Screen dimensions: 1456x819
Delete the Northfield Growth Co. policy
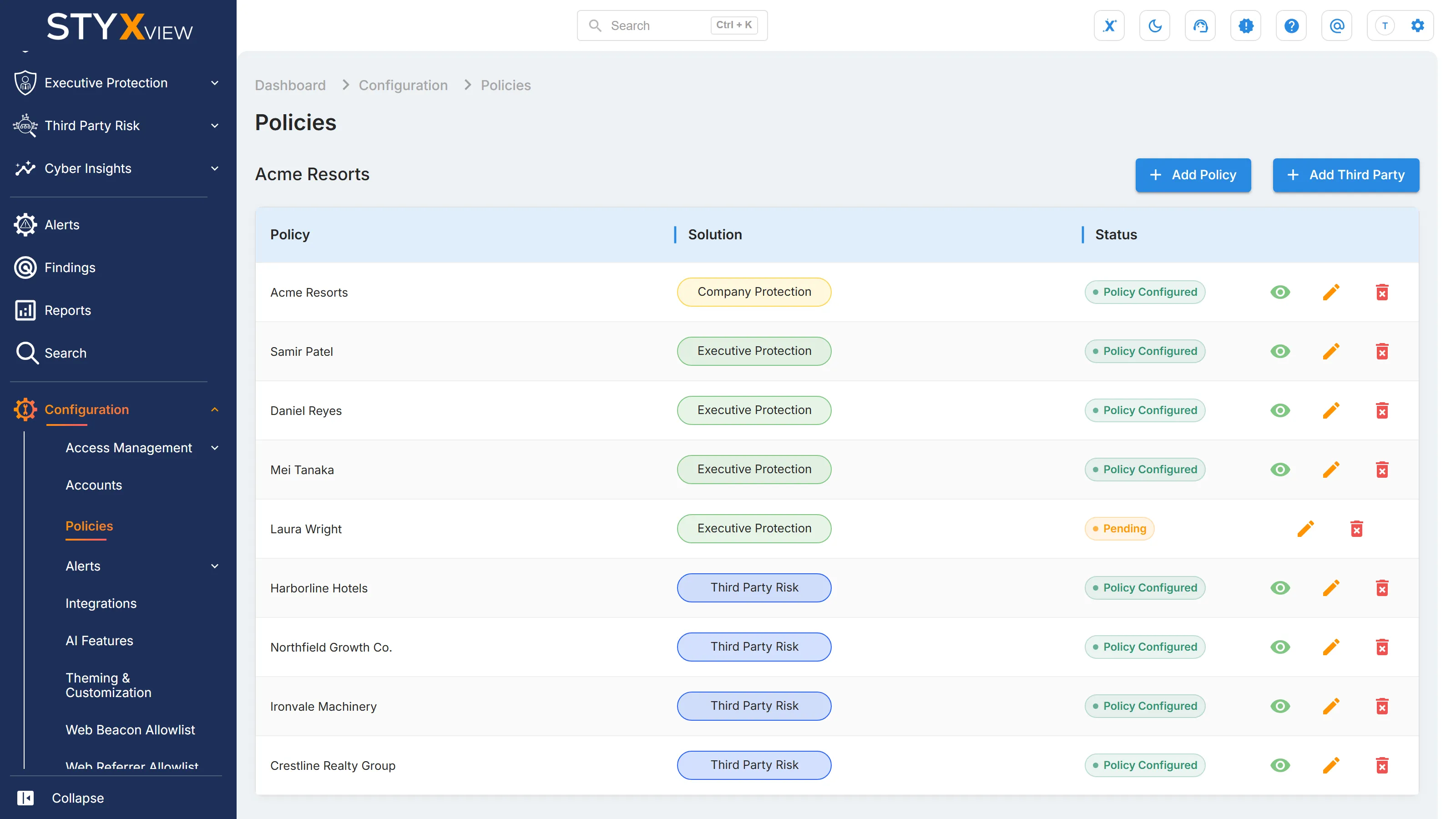click(1382, 647)
